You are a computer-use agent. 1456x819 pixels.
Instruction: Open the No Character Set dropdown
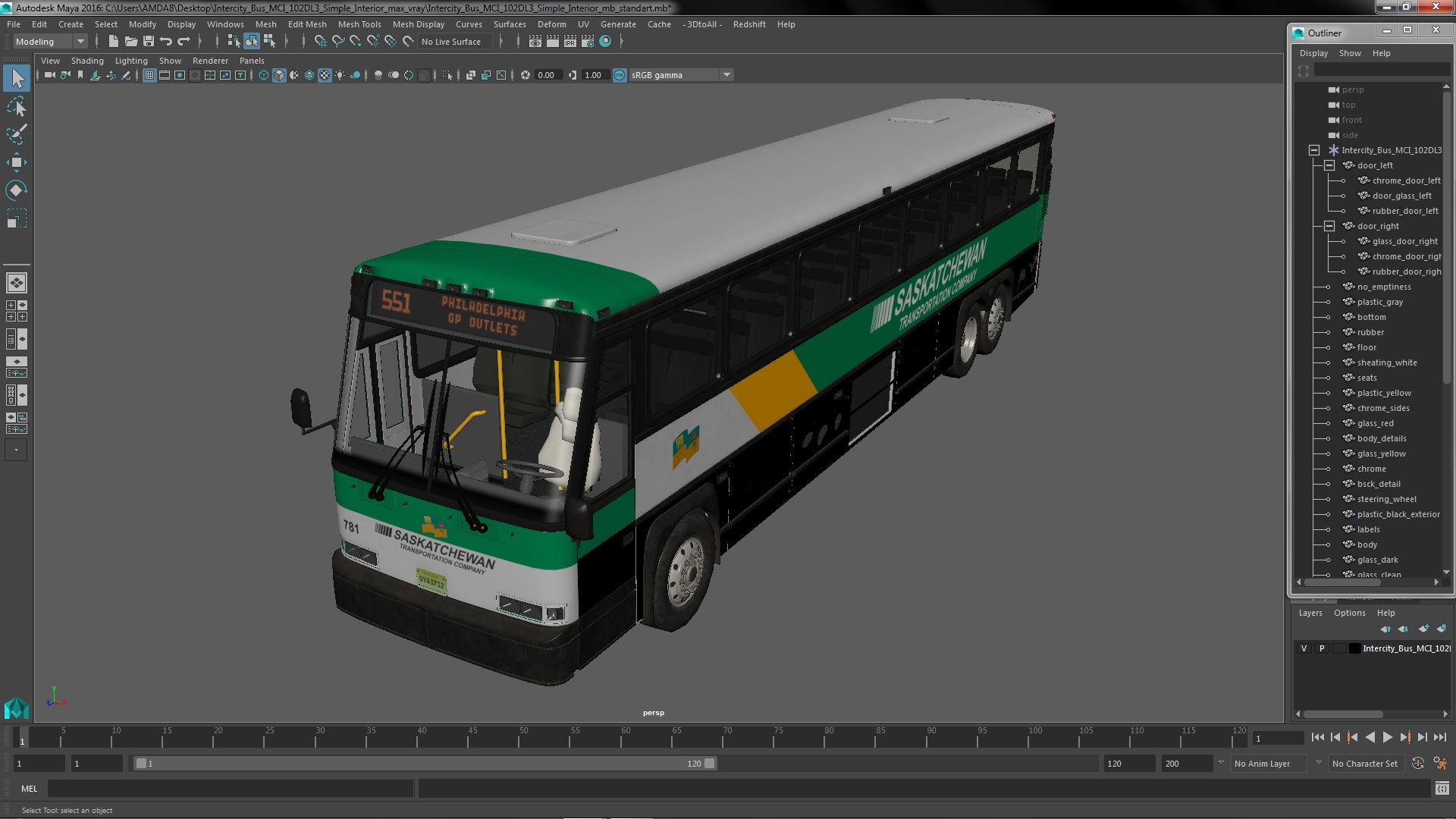[x=1367, y=764]
